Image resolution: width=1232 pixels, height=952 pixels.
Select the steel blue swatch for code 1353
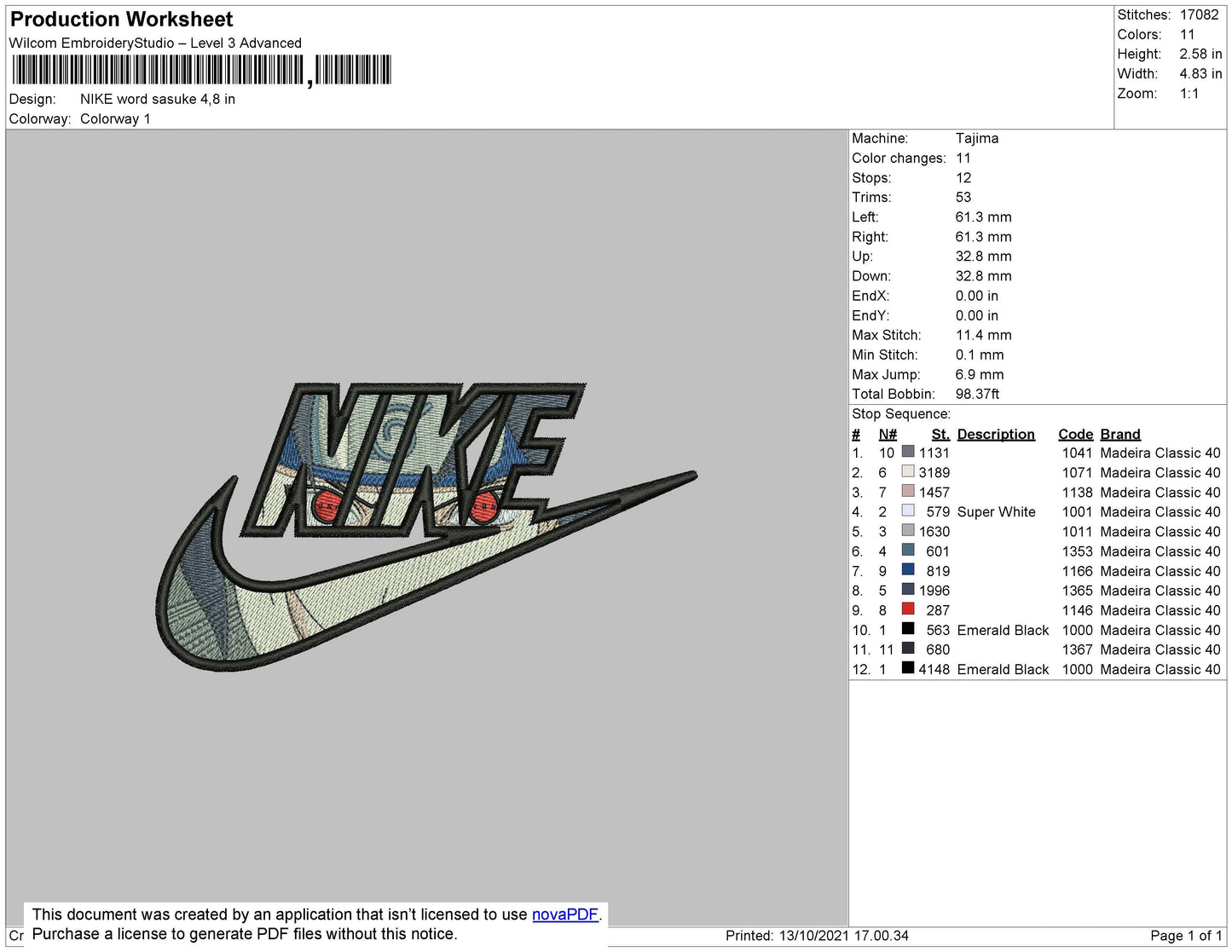[x=908, y=550]
